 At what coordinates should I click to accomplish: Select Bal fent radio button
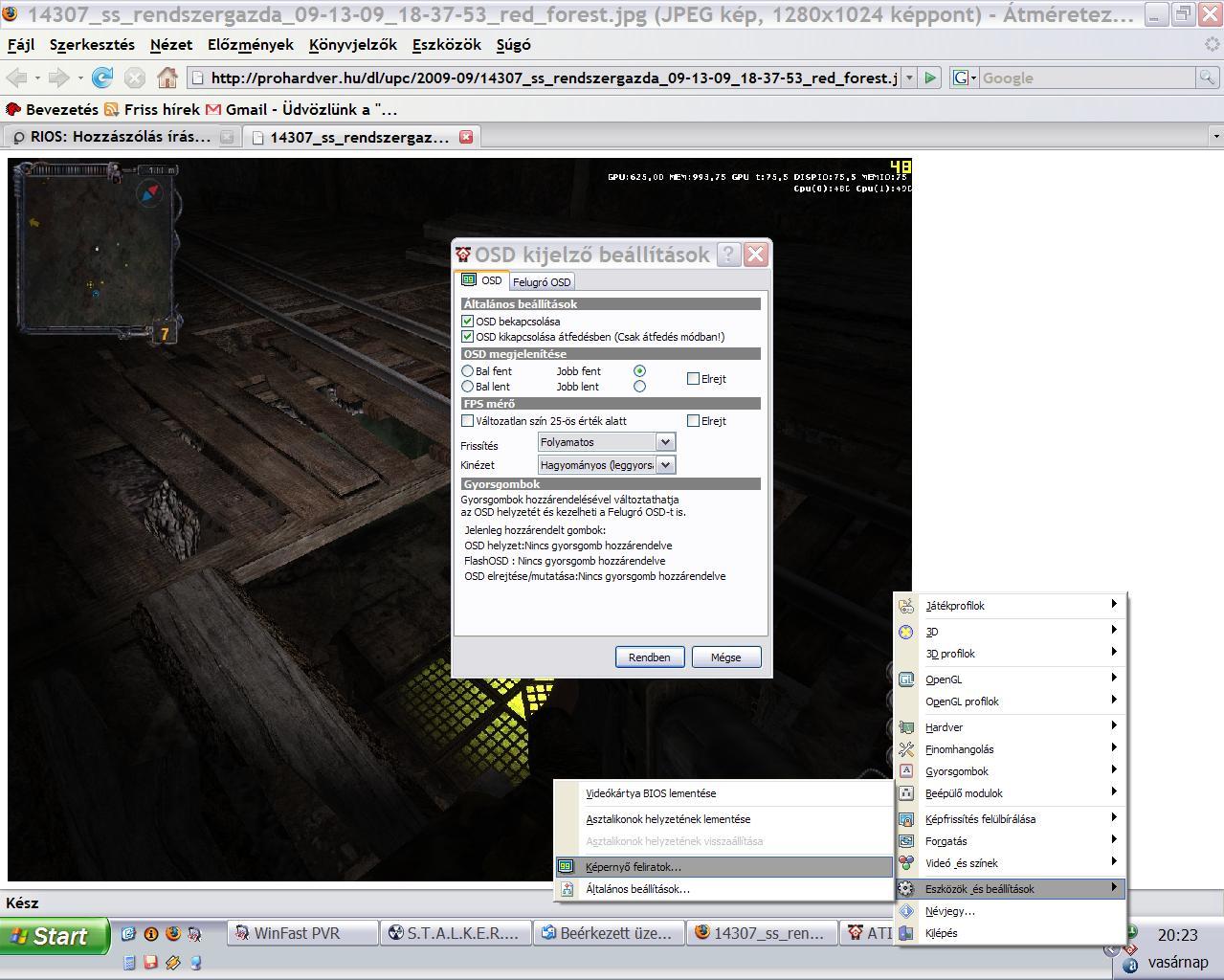(468, 371)
